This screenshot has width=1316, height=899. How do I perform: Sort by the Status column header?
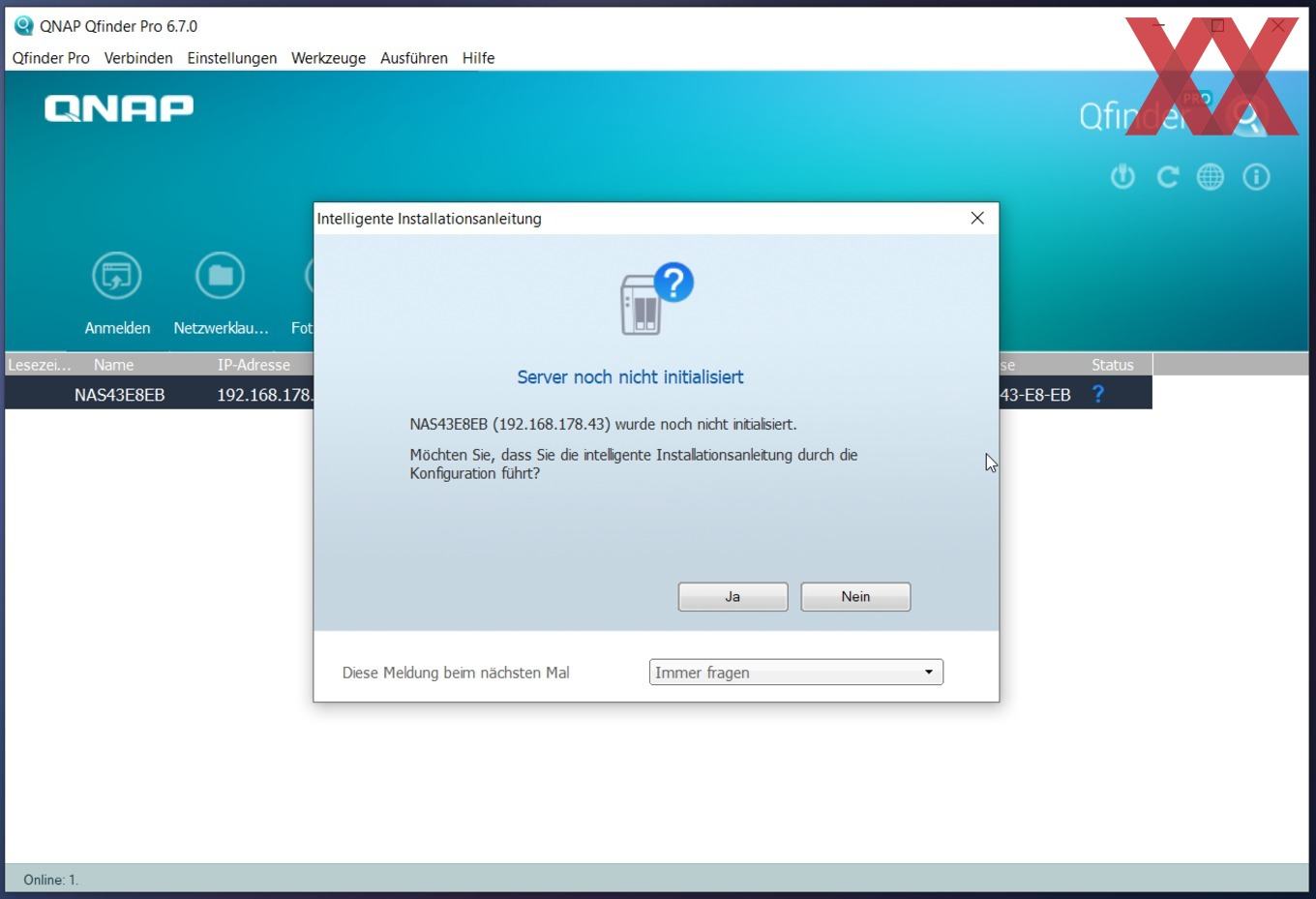pyautogui.click(x=1113, y=365)
